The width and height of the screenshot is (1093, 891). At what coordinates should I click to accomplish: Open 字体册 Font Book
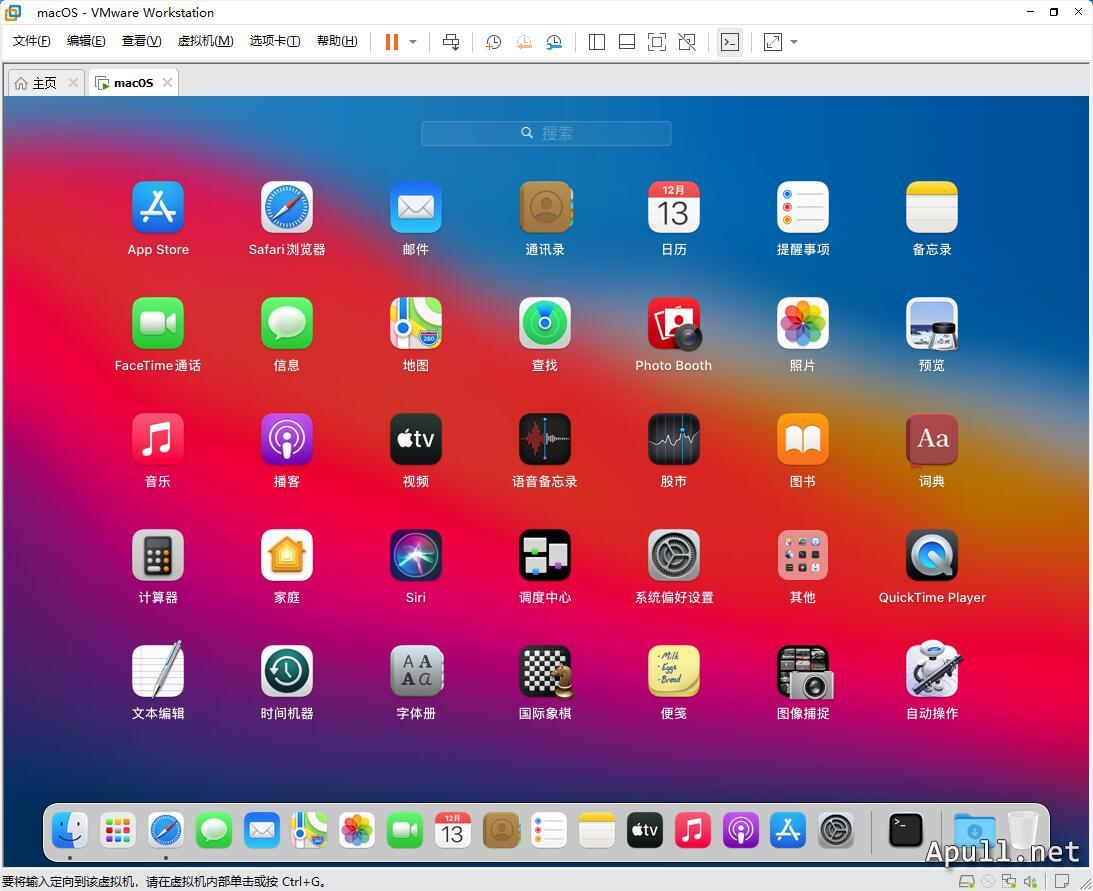pos(415,671)
